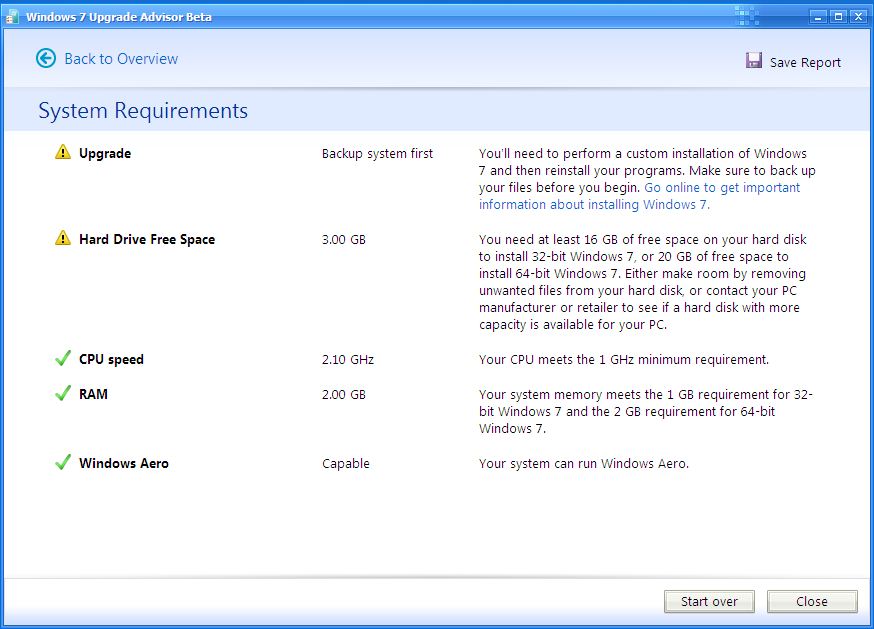Minimize the Upgrade Advisor window

click(818, 17)
